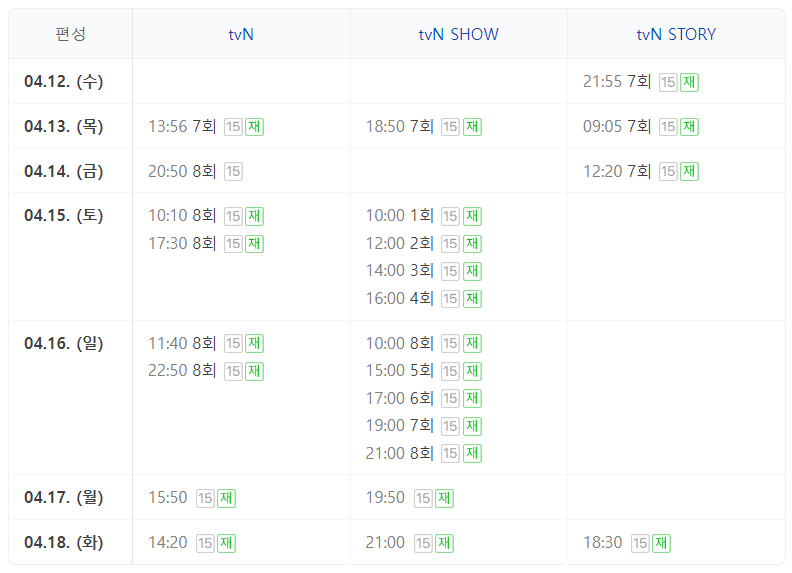Select the 04.18. (화) date row label
Viewport: 792px width, 573px height.
[64, 543]
